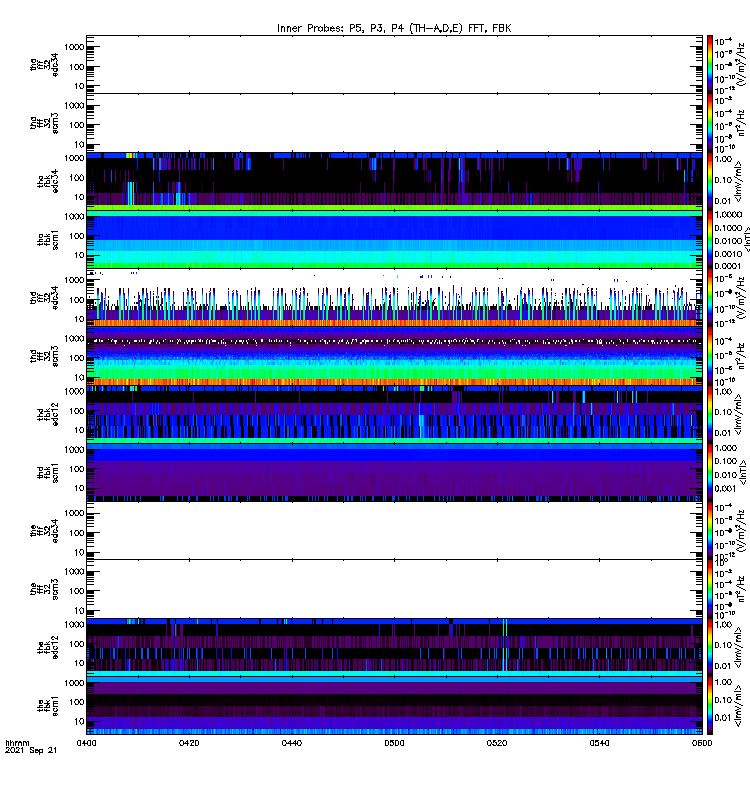Click the thd fff scm3 spectrogram panel
The image size is (750, 800).
click(x=394, y=356)
